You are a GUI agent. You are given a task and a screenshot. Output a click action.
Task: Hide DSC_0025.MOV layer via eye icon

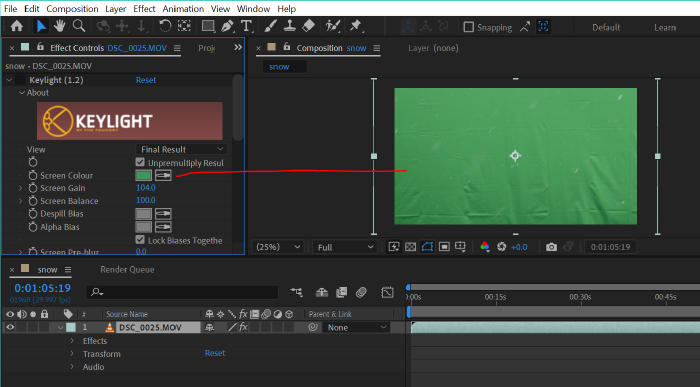point(10,327)
